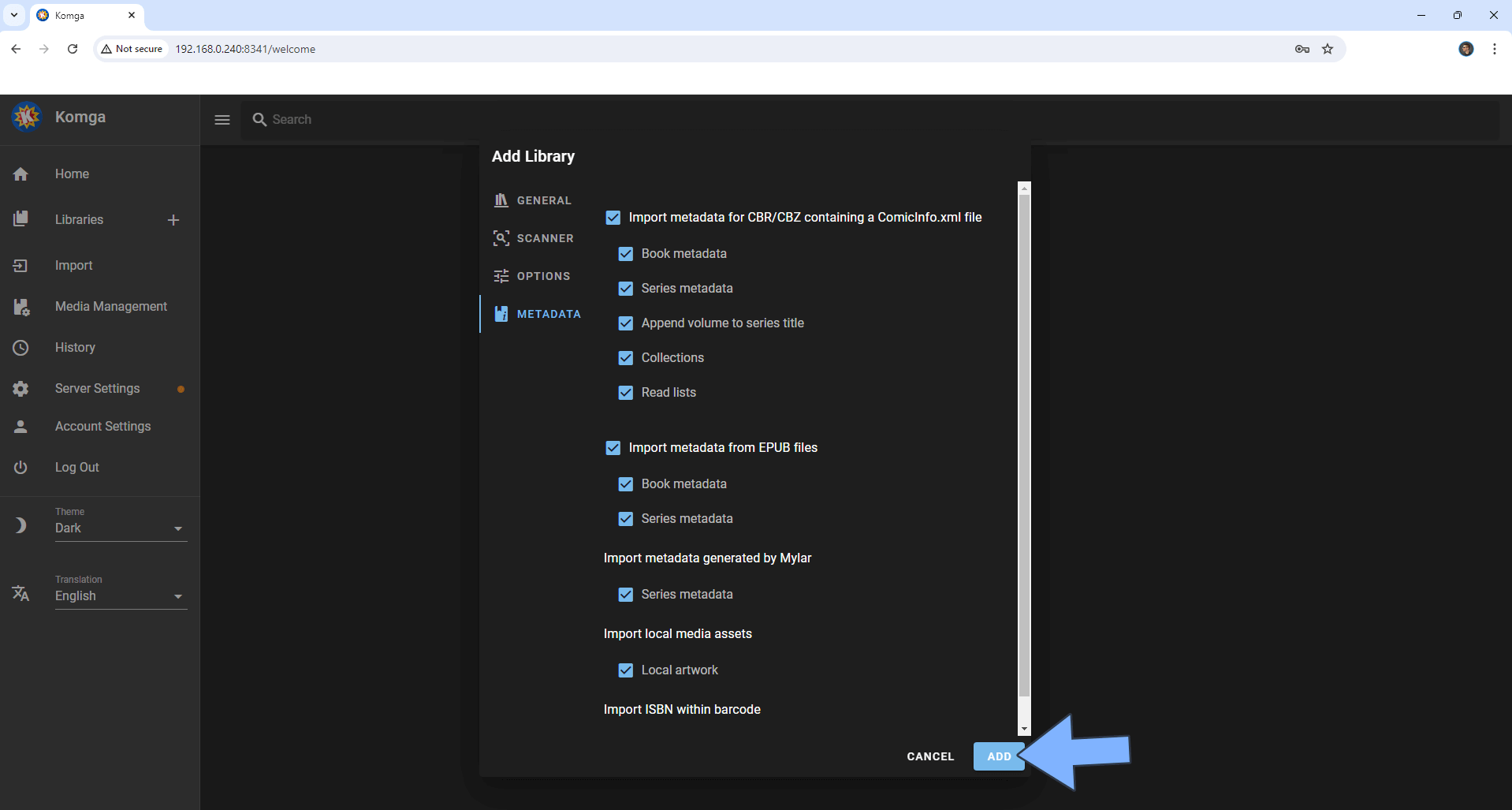The image size is (1512, 810).
Task: Click the Import ISBN within barcode label
Action: [682, 710]
